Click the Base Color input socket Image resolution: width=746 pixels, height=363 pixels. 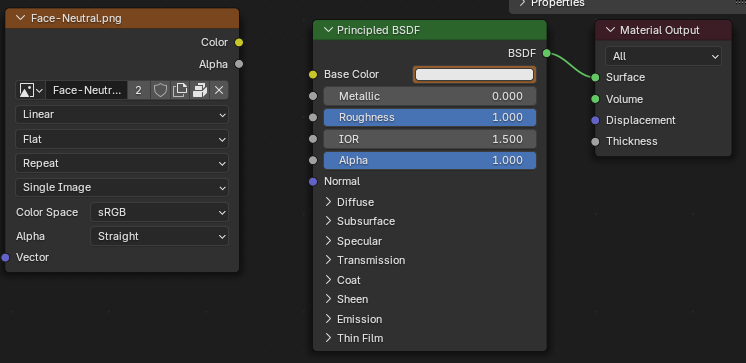[x=313, y=74]
